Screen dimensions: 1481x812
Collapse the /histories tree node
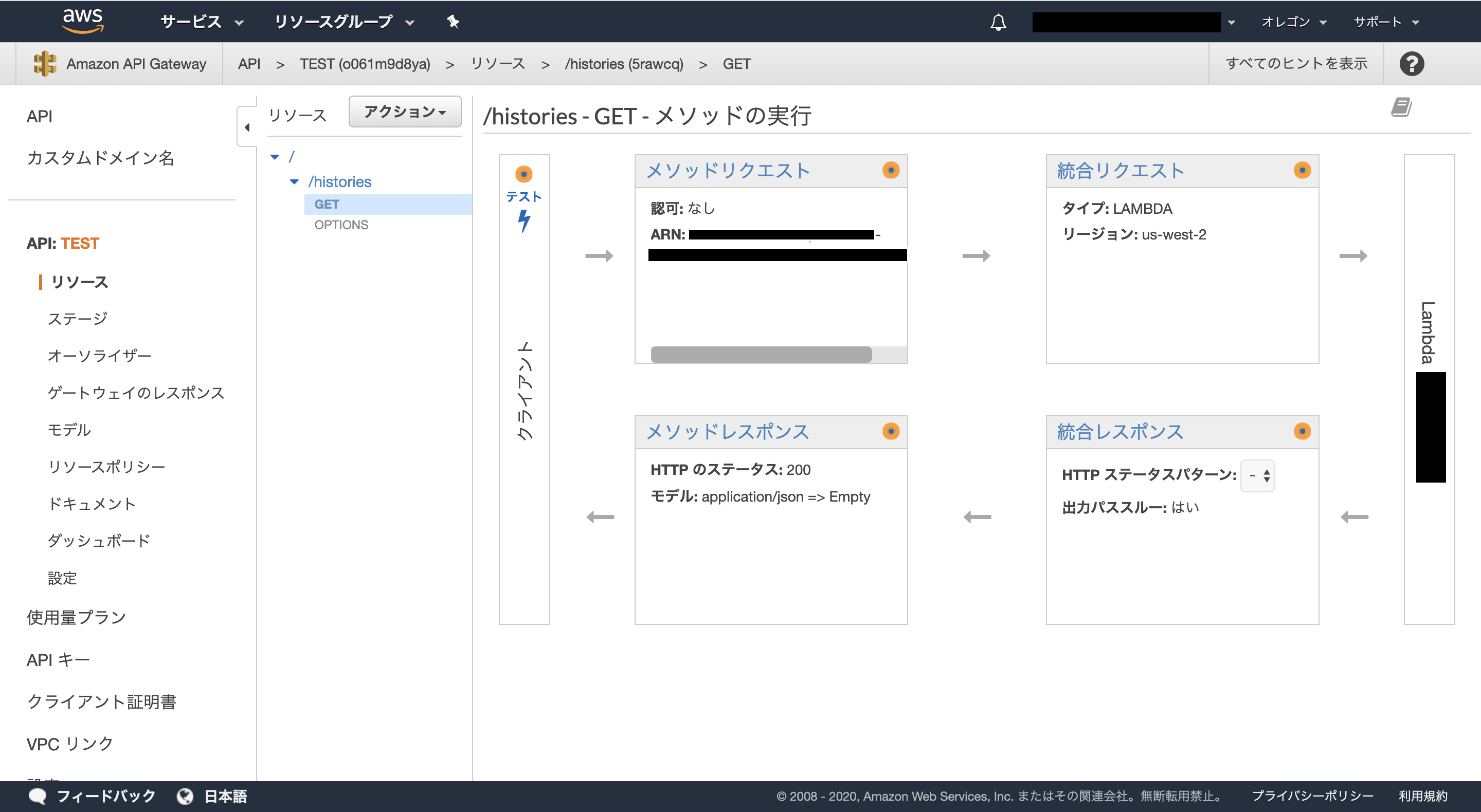pos(295,181)
